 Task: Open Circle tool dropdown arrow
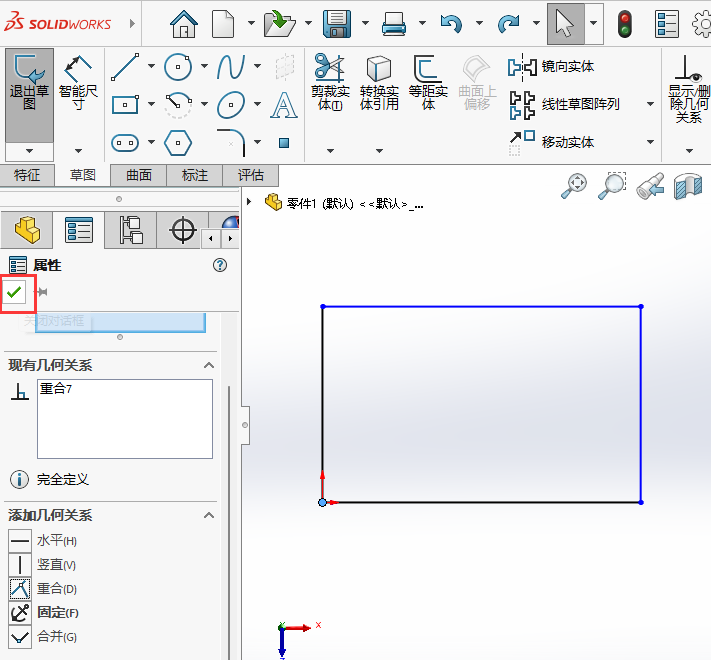tap(204, 66)
